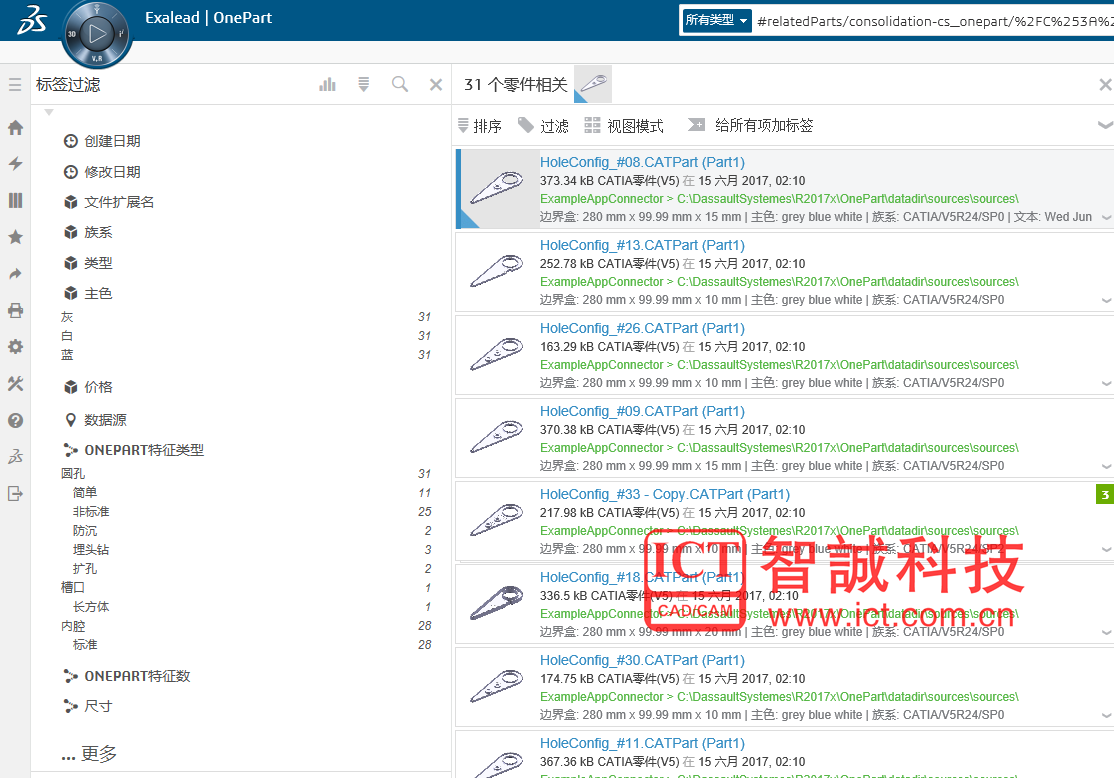
Task: Click the lightning bolt sidebar icon
Action: (x=15, y=163)
